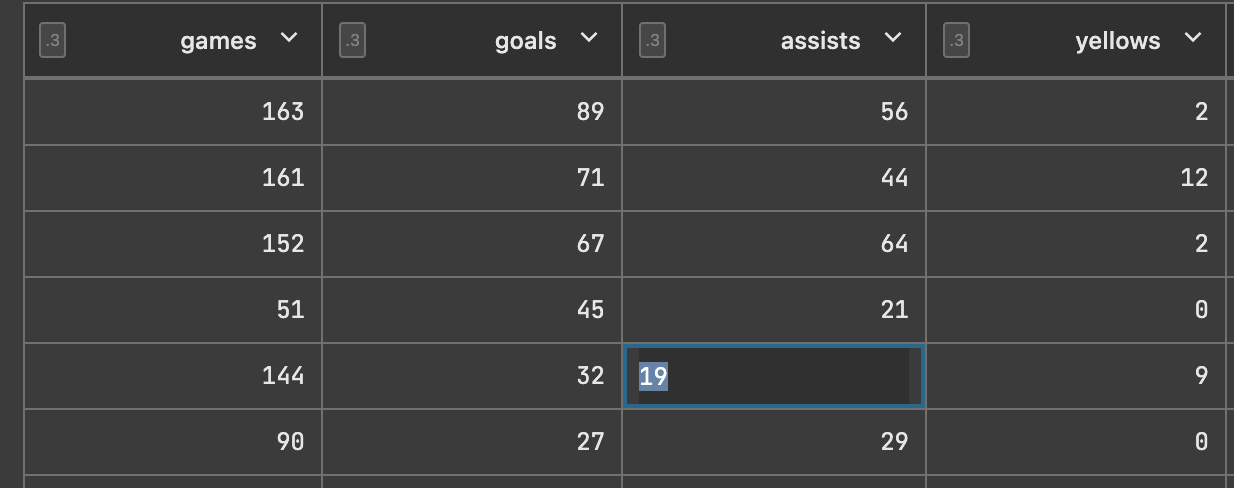The width and height of the screenshot is (1234, 488).
Task: Open the goals column dropdown arrow
Action: point(589,39)
